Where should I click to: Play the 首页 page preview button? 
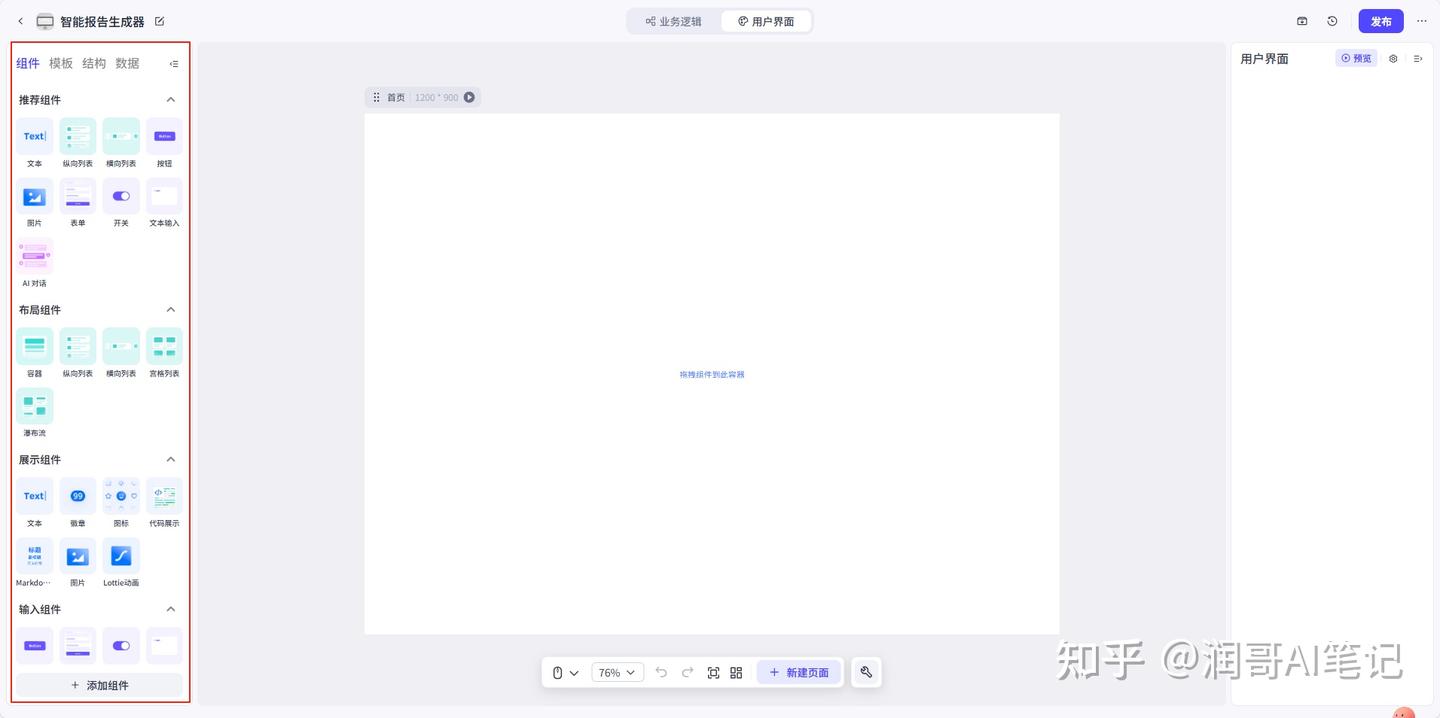(x=469, y=97)
